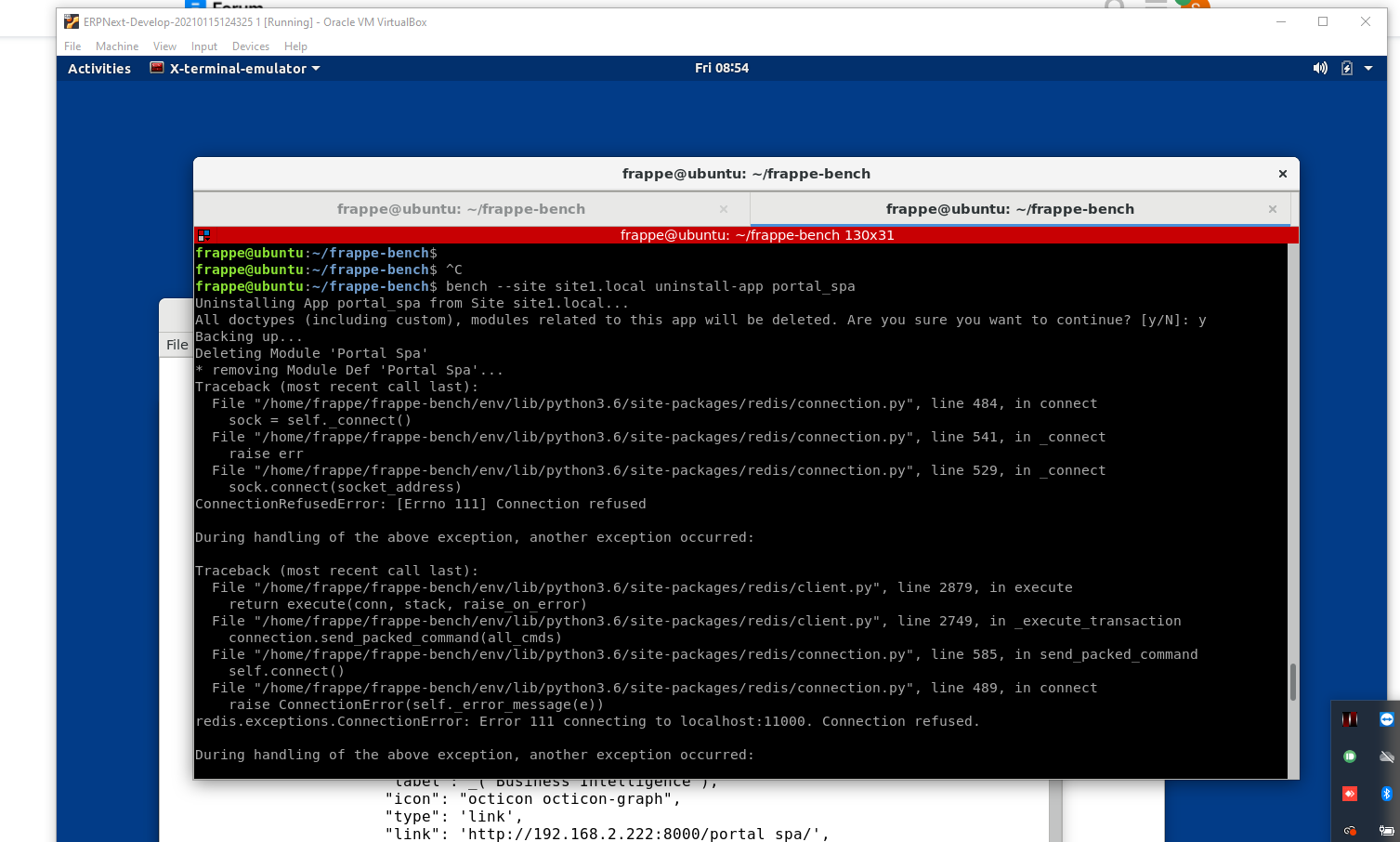This screenshot has width=1400, height=842.
Task: Click the red terminal titlebar frappe-bench 130x31
Action: [757, 235]
